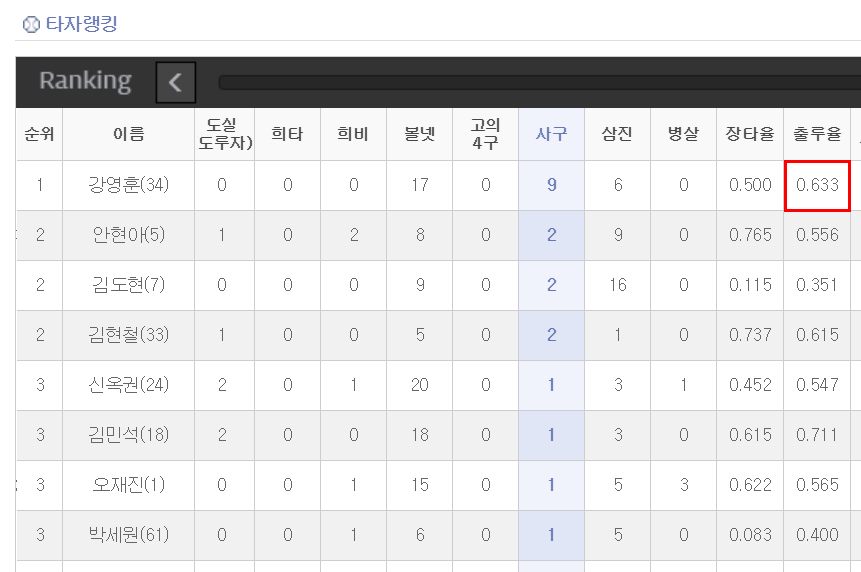
Task: Select player 신옥권(24)
Action: pyautogui.click(x=128, y=385)
